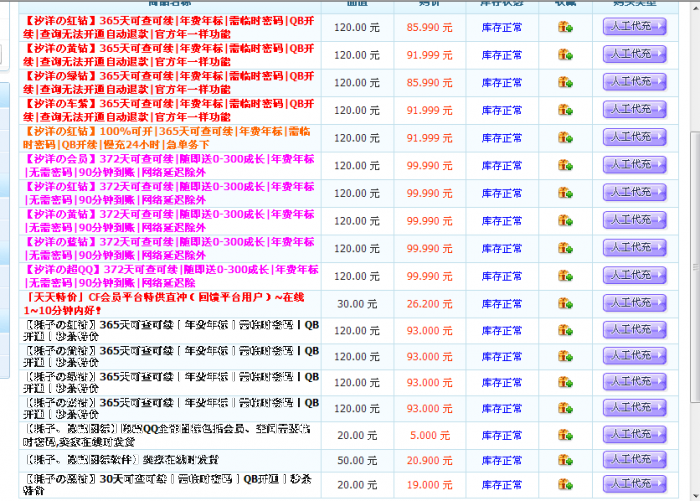Open 沙洋の红钻 372天可查可续 product link
Screen dimensions: 700x501
[169, 193]
